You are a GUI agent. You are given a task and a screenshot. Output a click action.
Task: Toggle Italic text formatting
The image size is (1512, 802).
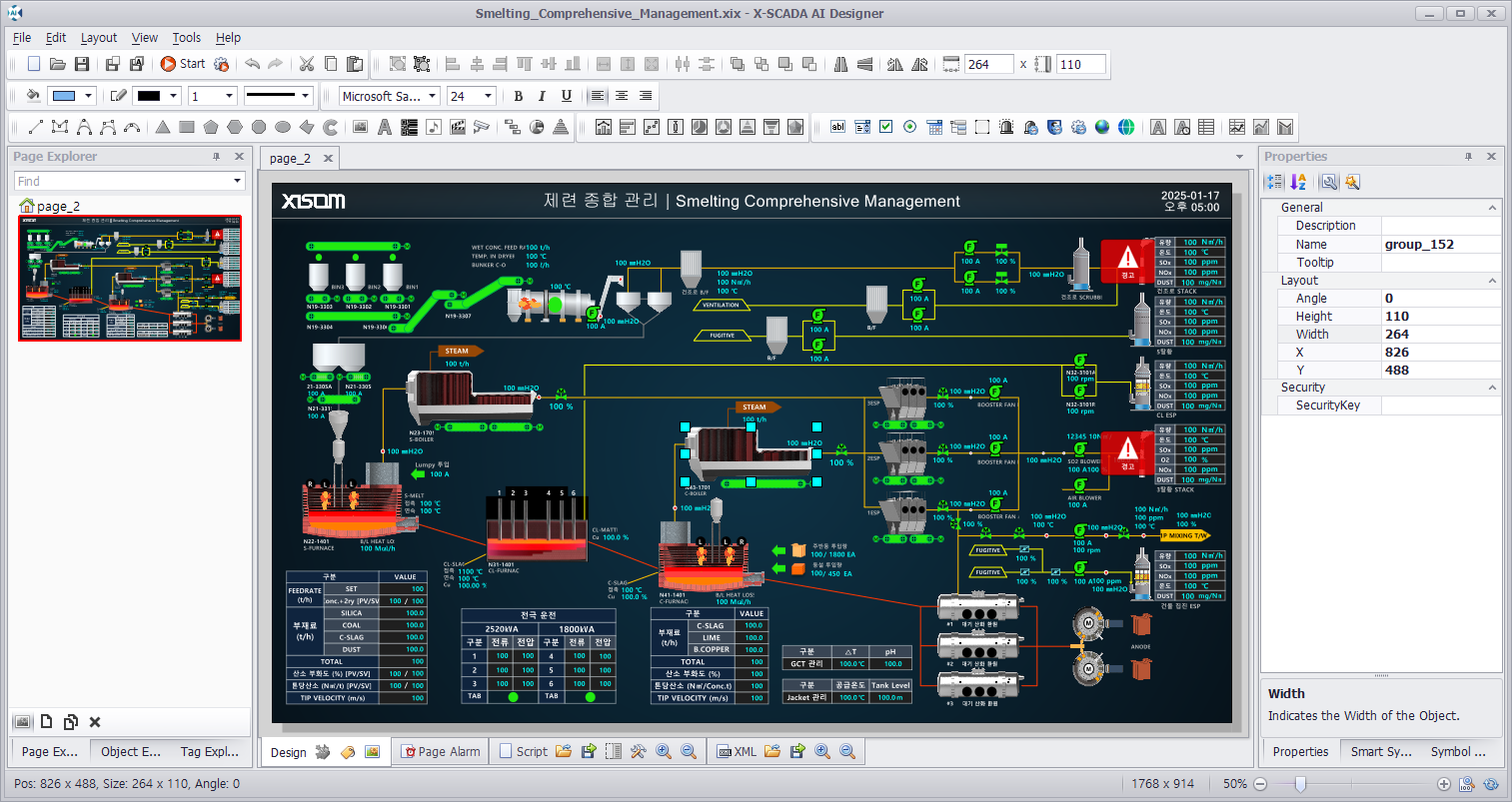tap(542, 96)
